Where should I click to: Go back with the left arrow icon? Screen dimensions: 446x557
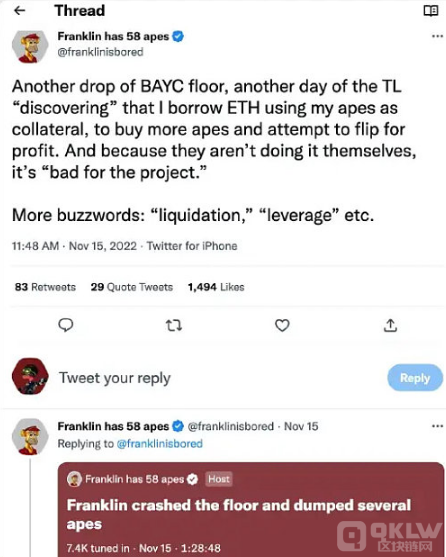(20, 11)
